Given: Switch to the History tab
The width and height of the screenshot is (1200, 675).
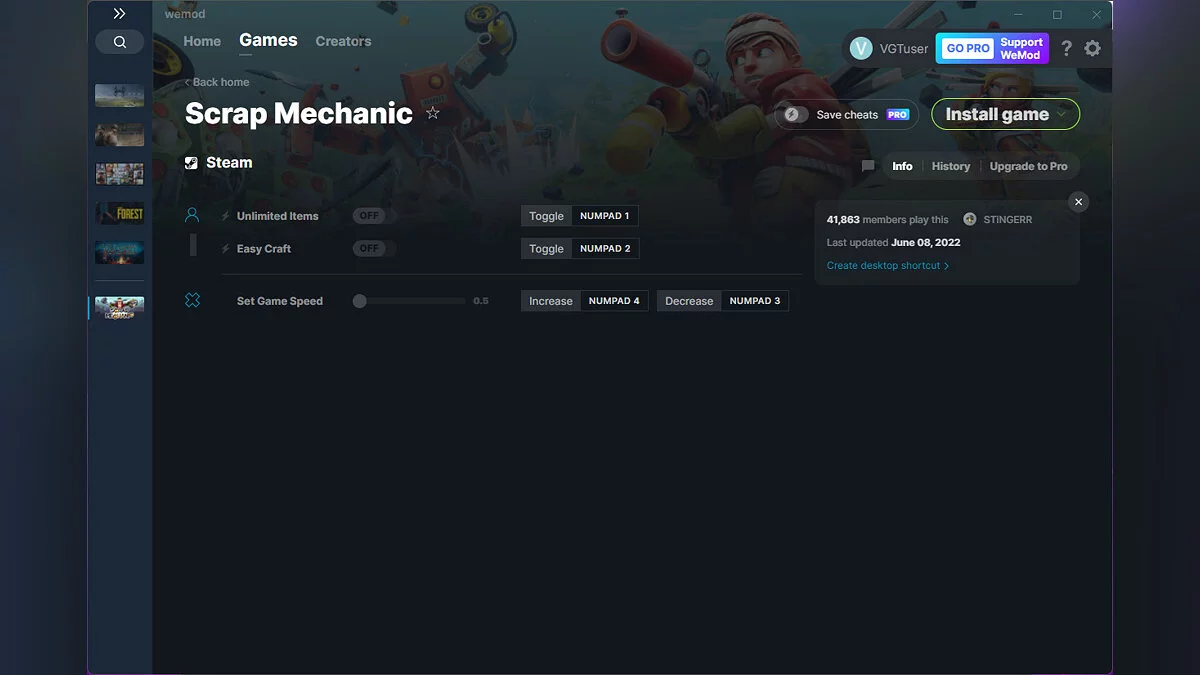Looking at the screenshot, I should pos(950,166).
